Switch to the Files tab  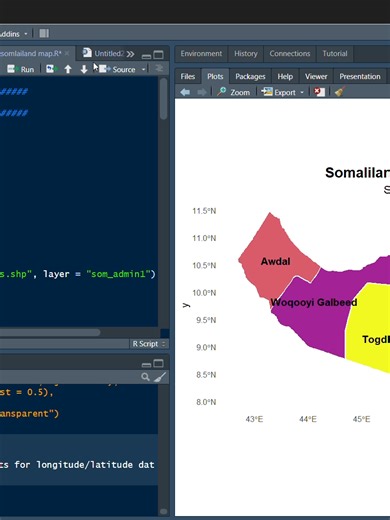[x=188, y=77]
